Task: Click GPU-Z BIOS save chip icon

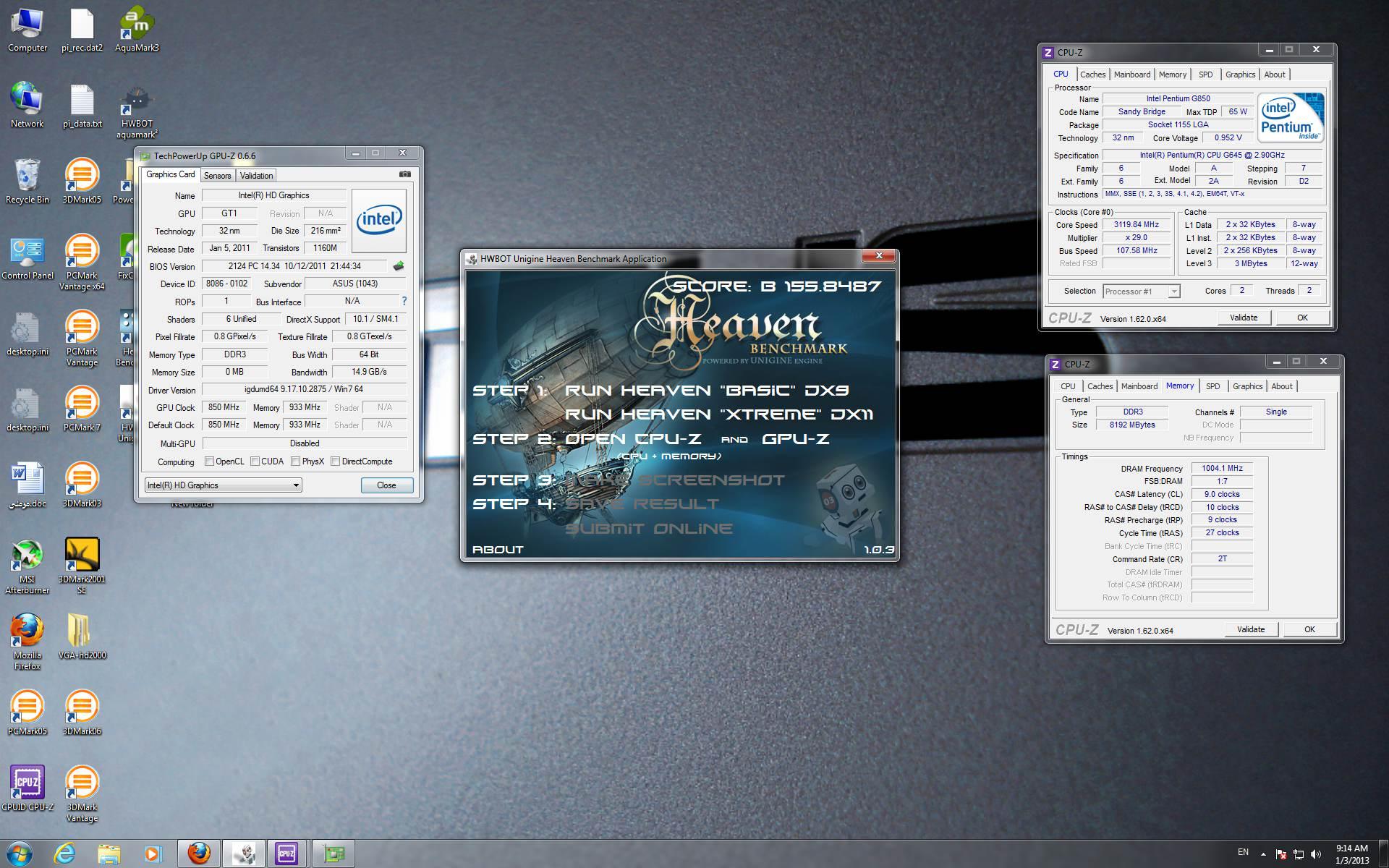Action: [x=399, y=266]
